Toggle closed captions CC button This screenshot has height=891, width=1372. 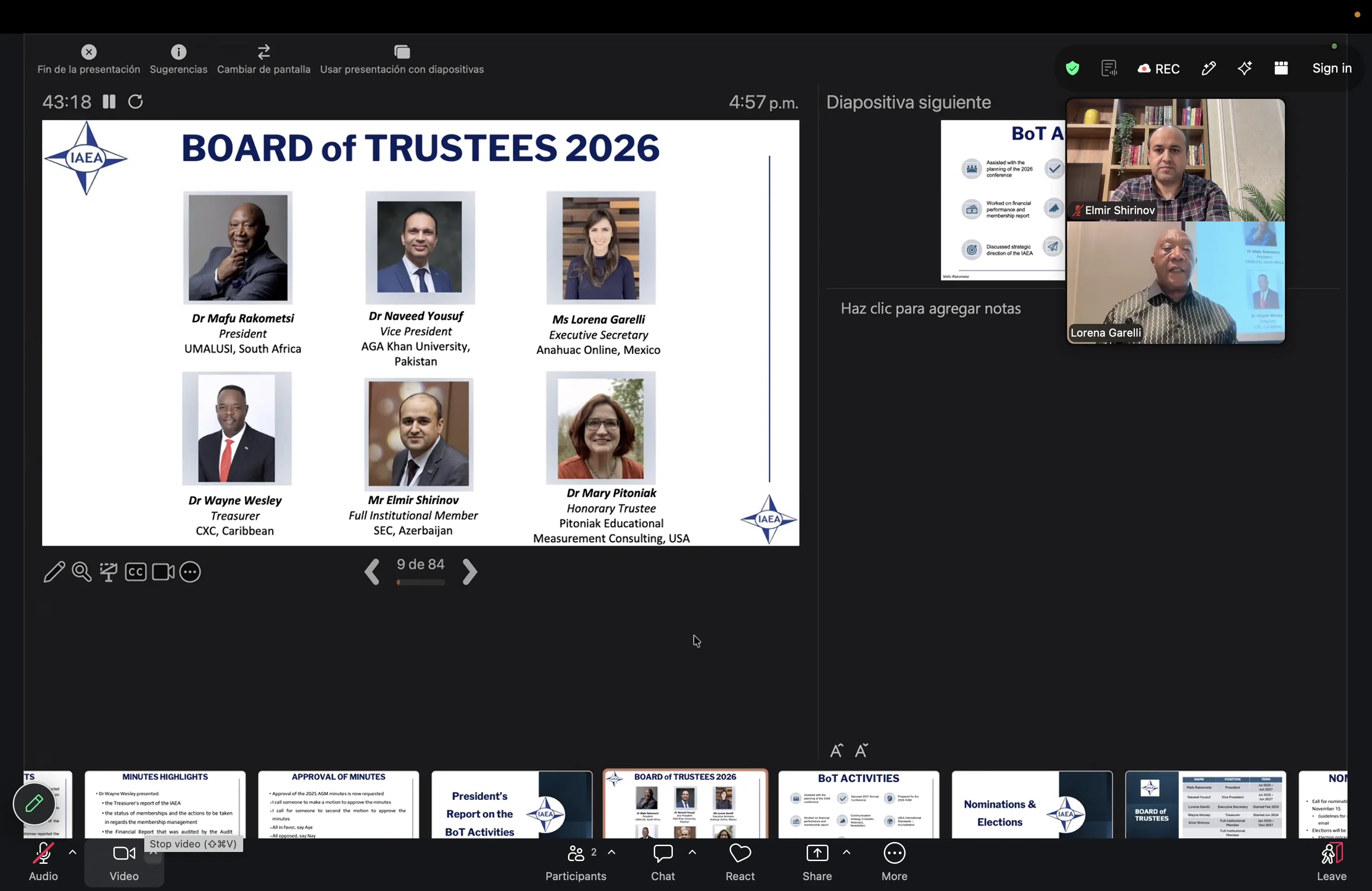[136, 572]
